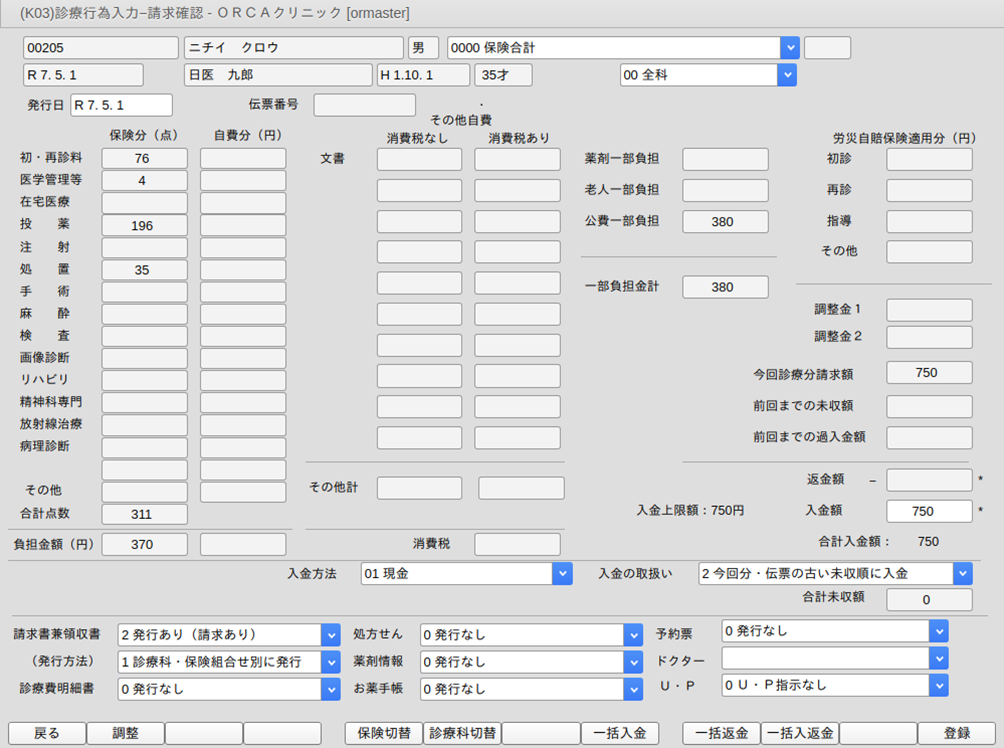Screen dimensions: 1004x748
Task: Expand the 00 全科 department dropdown
Action: click(787, 75)
